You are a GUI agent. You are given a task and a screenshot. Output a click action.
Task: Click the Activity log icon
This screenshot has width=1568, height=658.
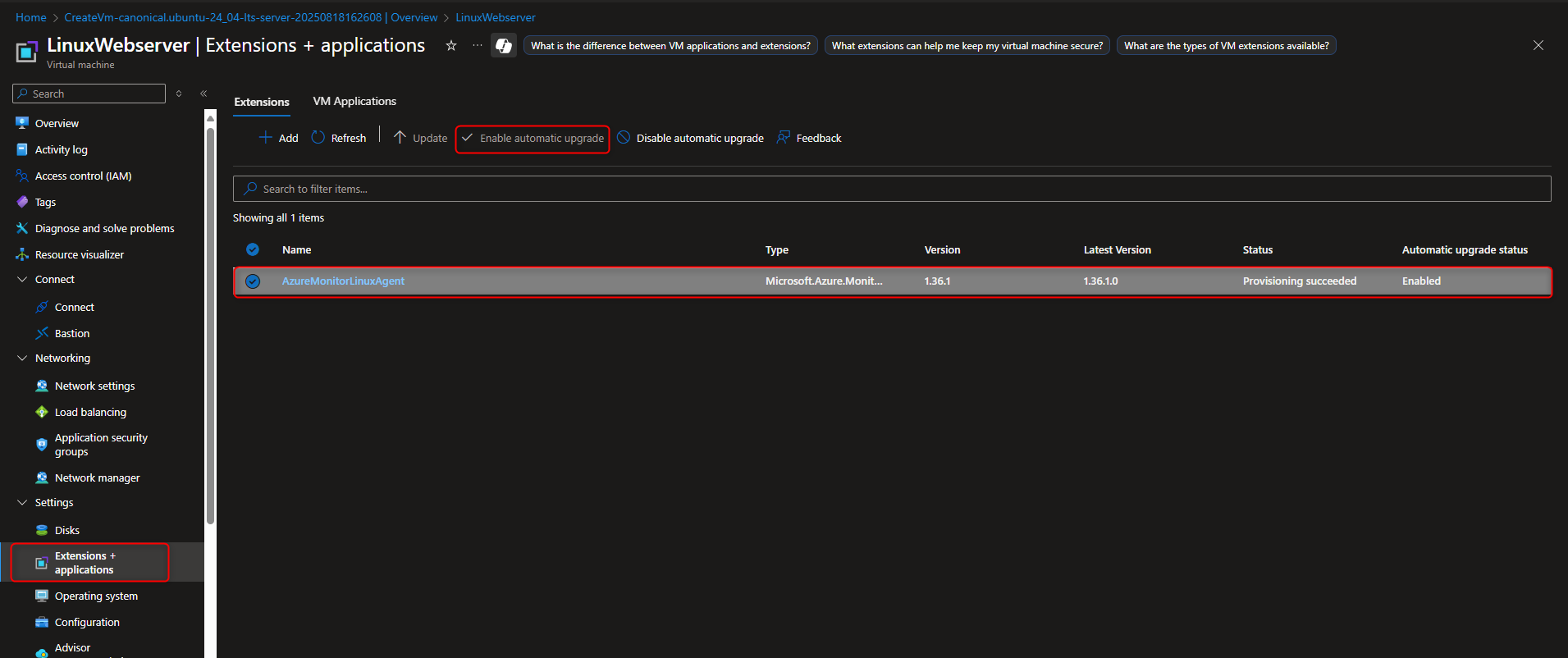click(x=22, y=149)
